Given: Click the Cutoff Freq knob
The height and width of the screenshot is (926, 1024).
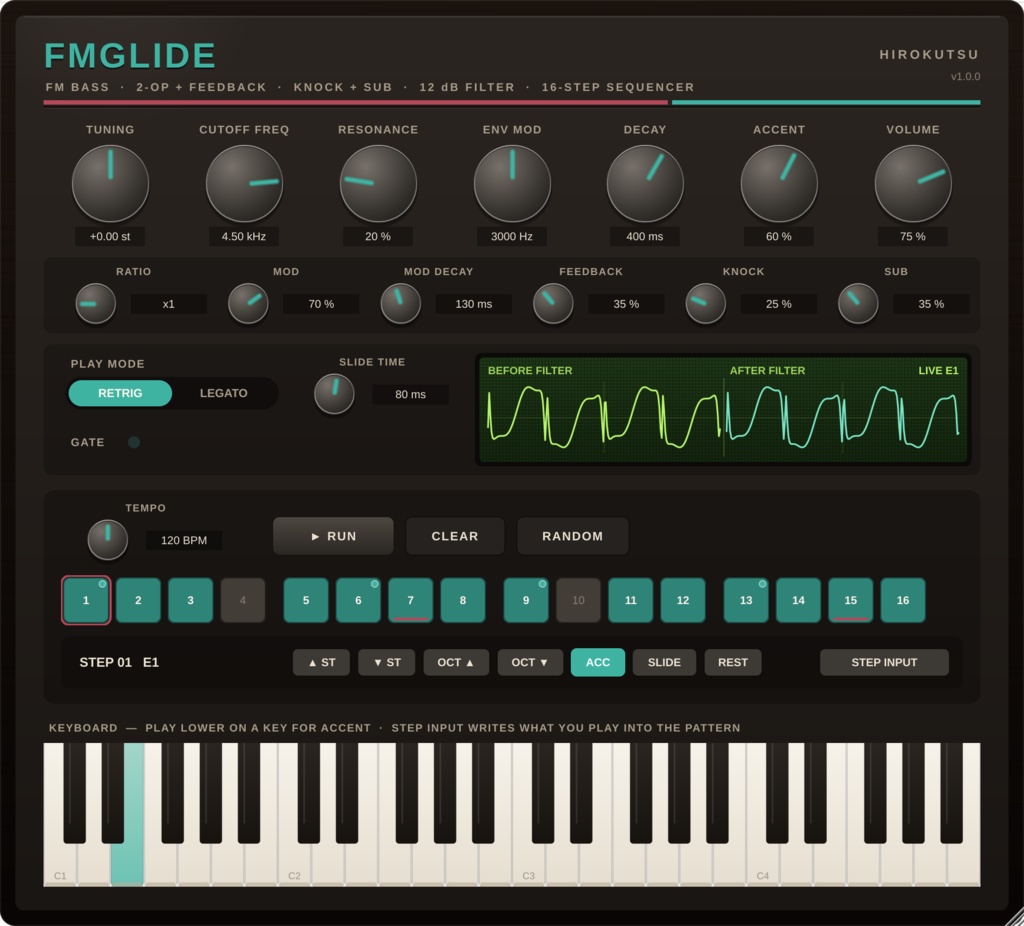Looking at the screenshot, I should pos(244,184).
